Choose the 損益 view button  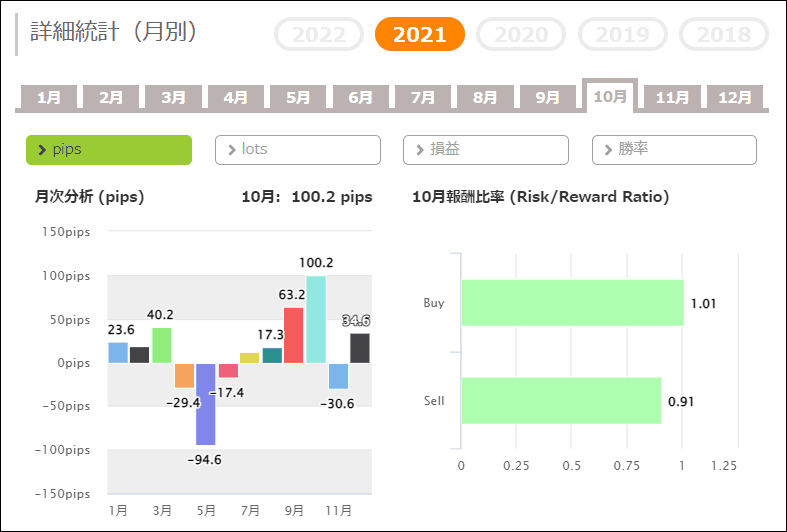(x=486, y=150)
